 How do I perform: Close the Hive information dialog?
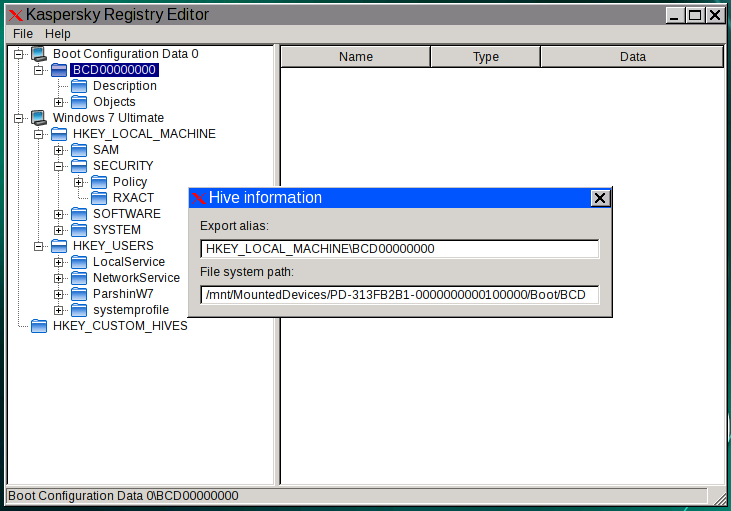[x=600, y=198]
